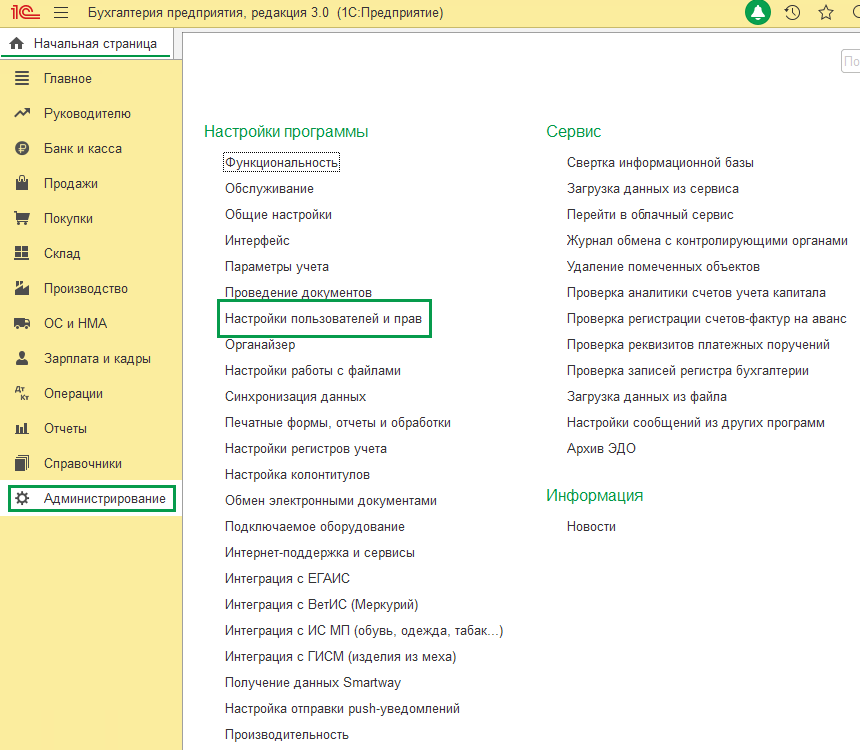860x750 pixels.
Task: Click the Продажи shopping bag icon
Action: coord(22,183)
